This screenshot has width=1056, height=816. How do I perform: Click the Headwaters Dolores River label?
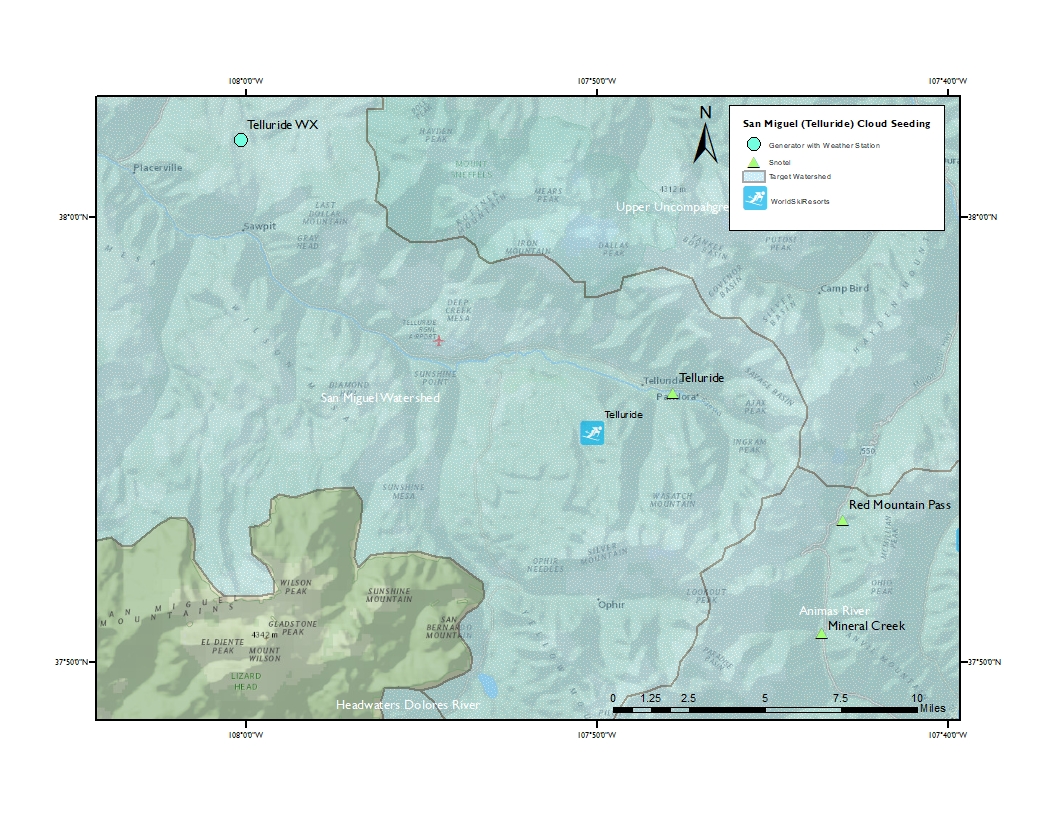(408, 705)
